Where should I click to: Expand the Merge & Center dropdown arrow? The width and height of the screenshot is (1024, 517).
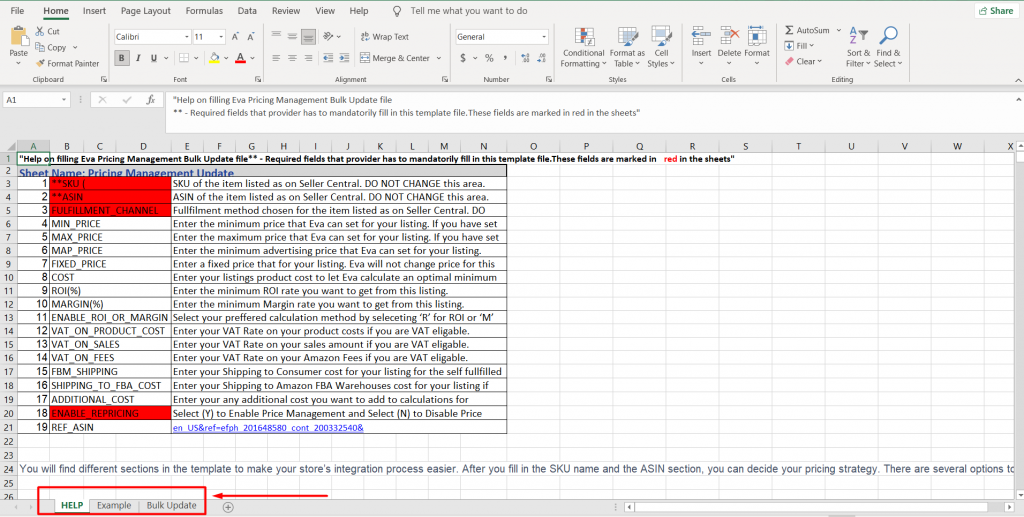point(439,58)
